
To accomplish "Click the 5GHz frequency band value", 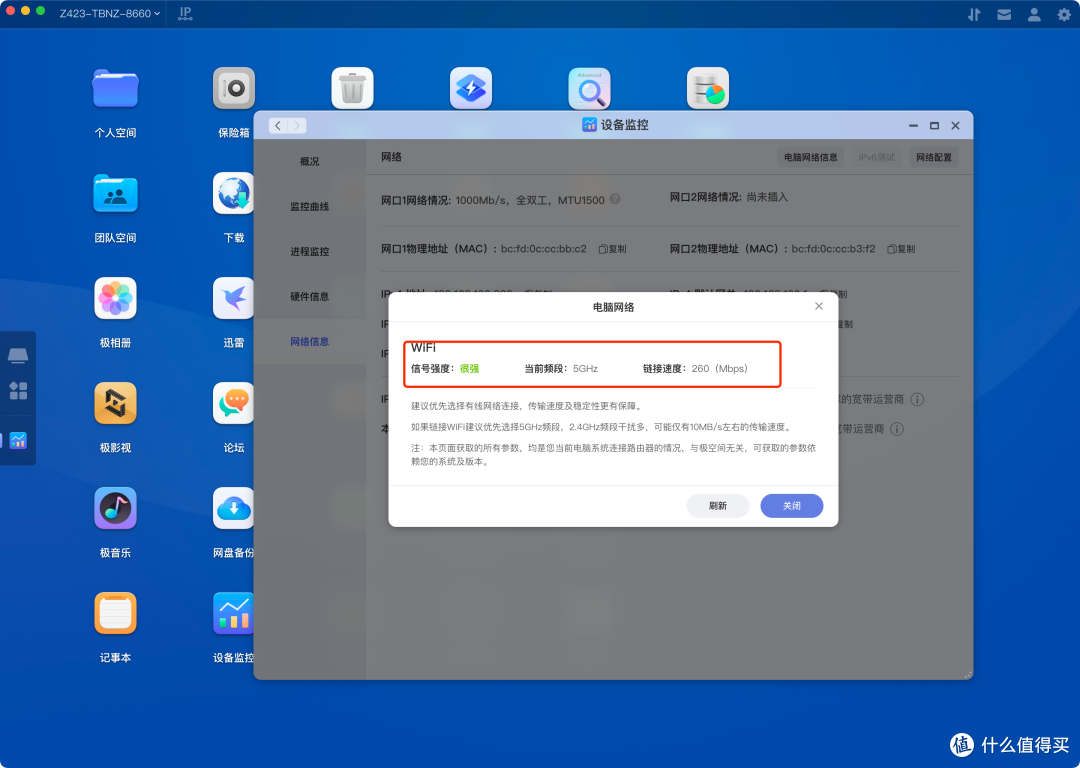I will click(x=585, y=369).
